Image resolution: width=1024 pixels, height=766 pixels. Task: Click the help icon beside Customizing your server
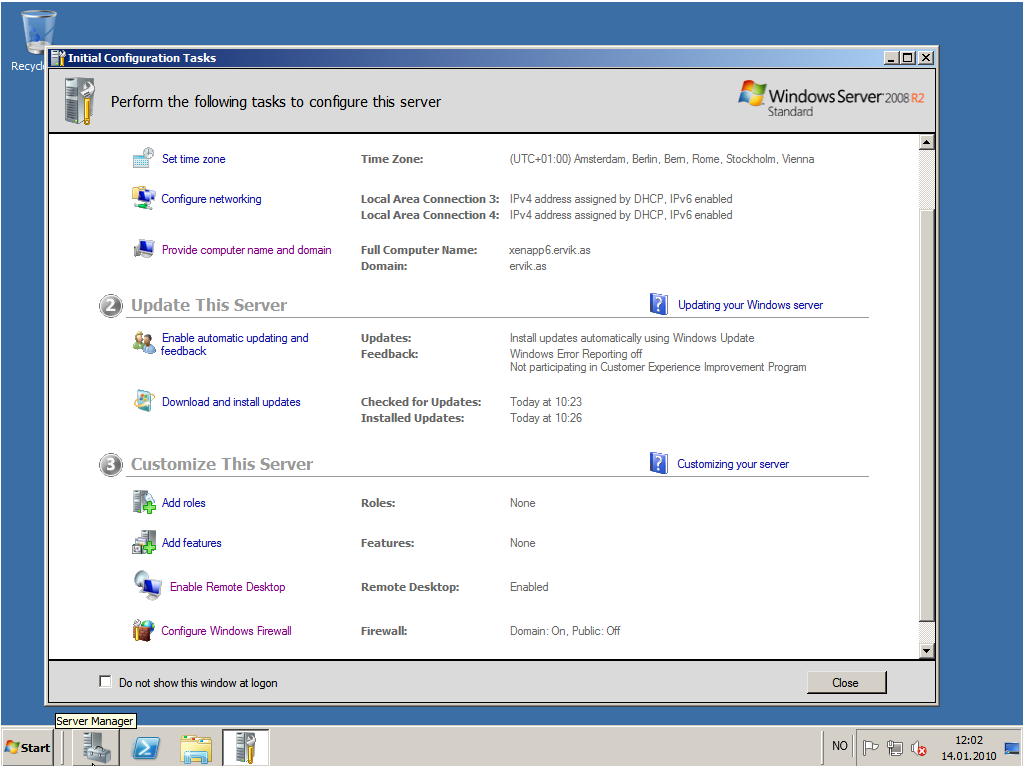pyautogui.click(x=659, y=463)
